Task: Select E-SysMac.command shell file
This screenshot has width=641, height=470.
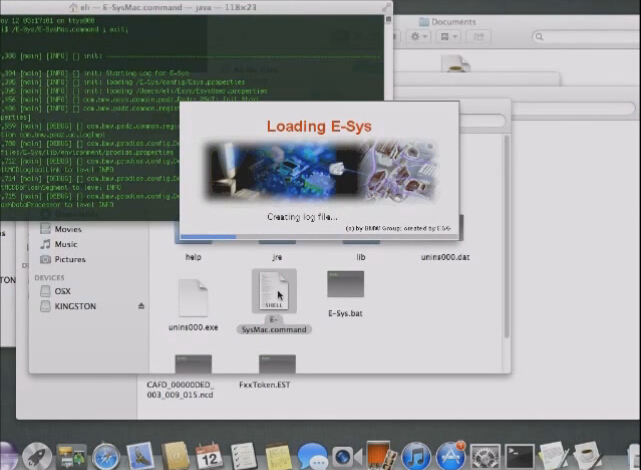Action: point(274,291)
